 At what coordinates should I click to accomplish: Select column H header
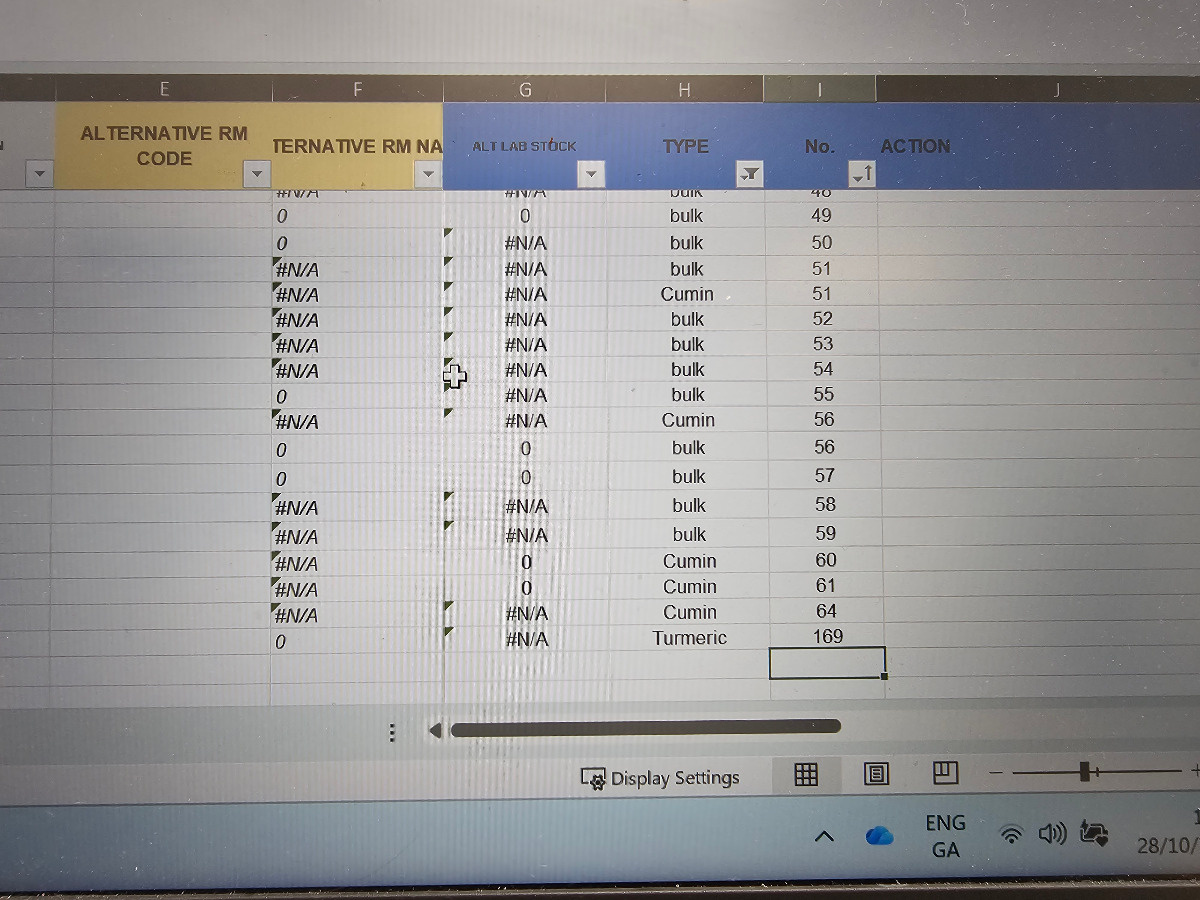tap(685, 90)
